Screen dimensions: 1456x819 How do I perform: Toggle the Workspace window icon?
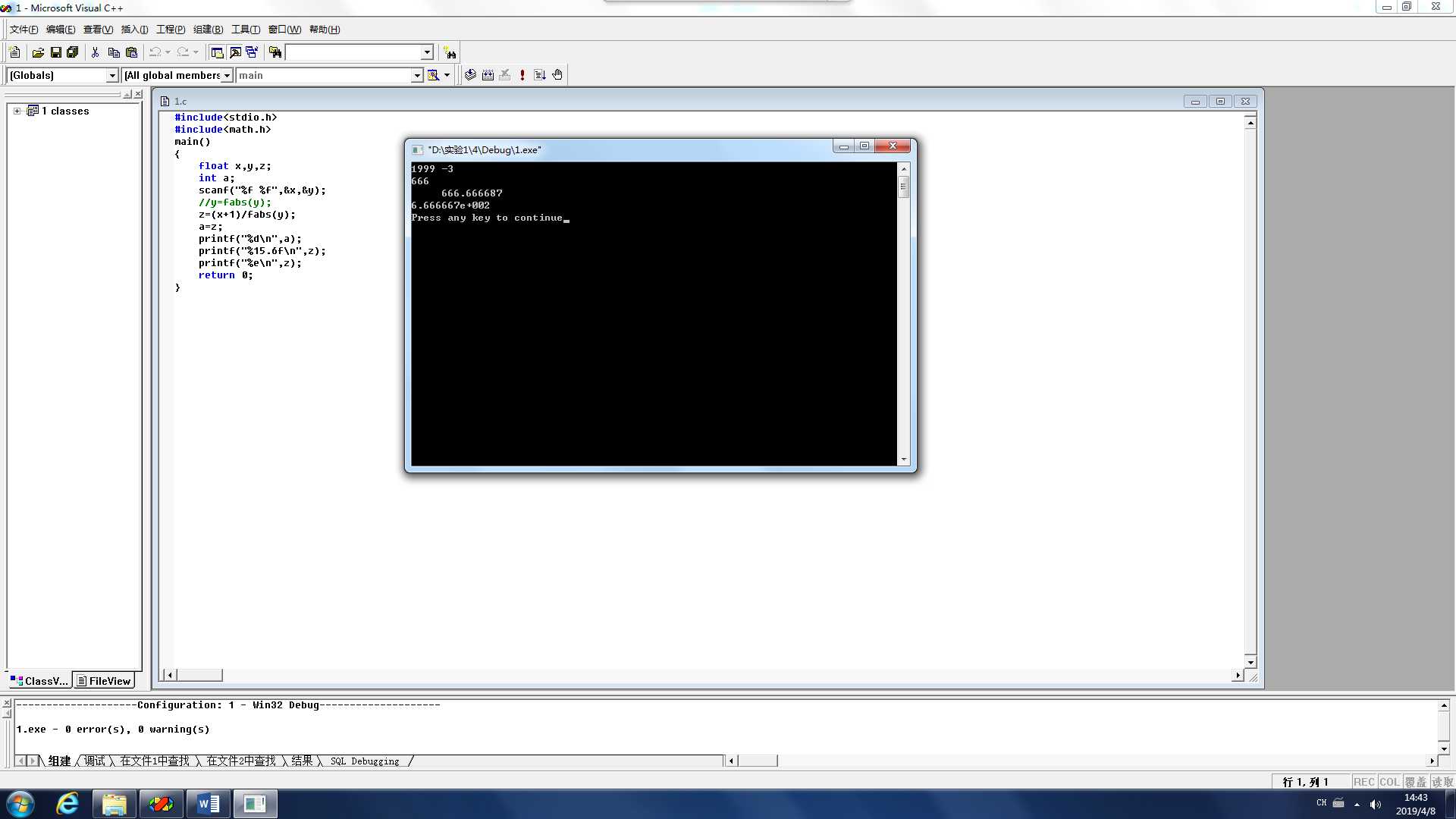(217, 52)
